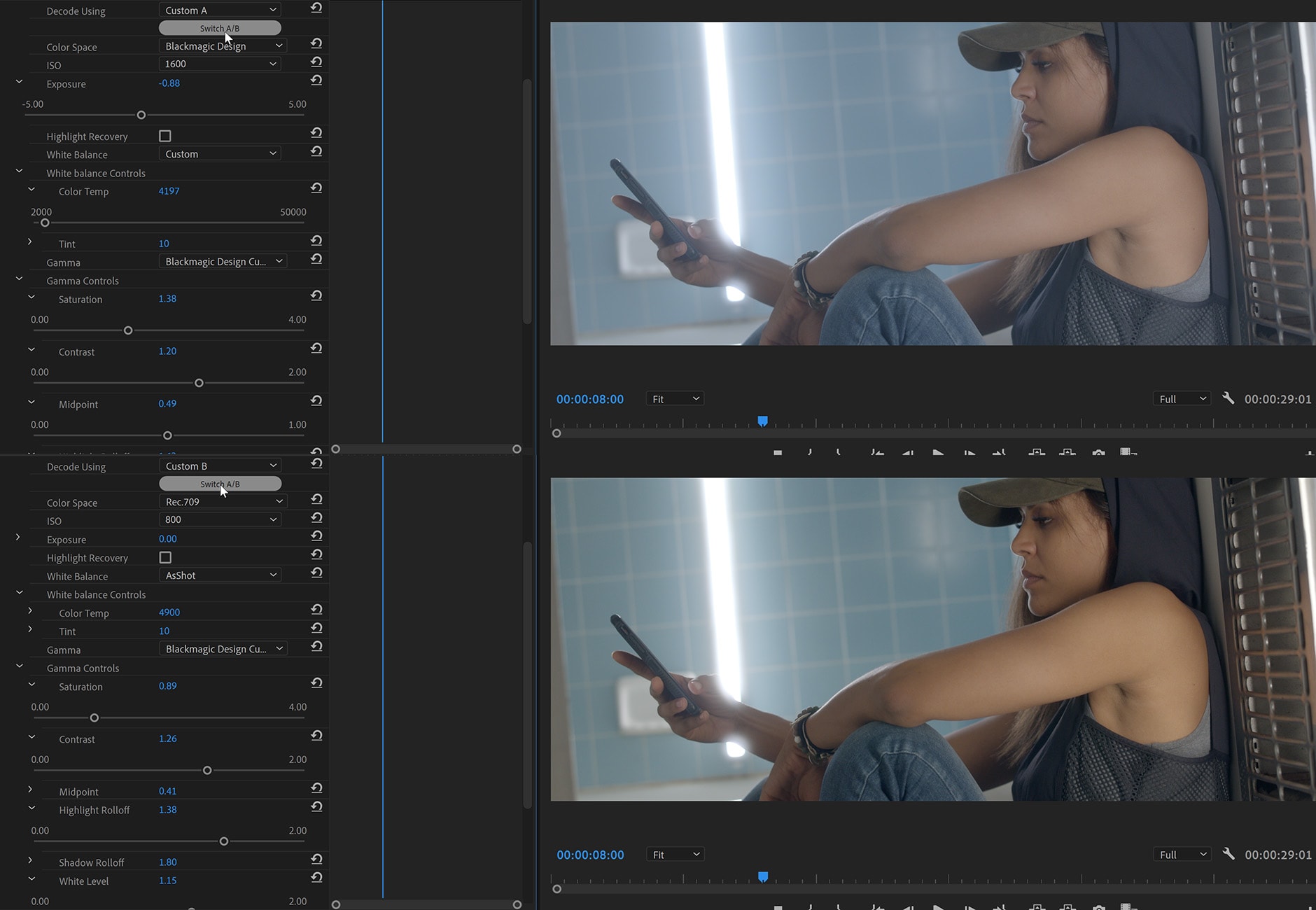Click Switch A/B under Custom A
Screen dimensions: 1316x910
pos(220,28)
